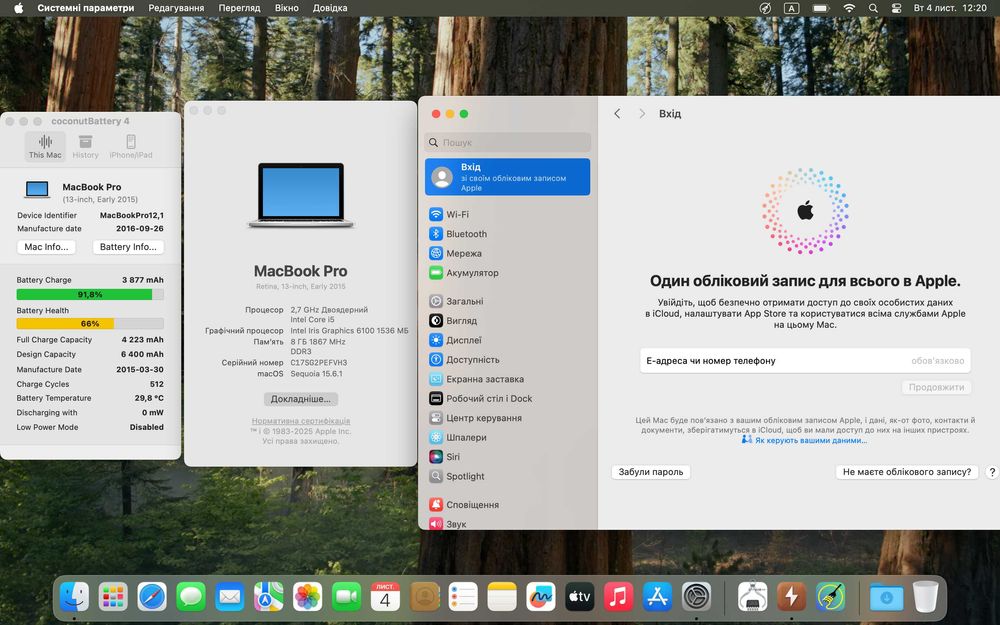Open Дисплеї settings in sidebar

coord(508,340)
